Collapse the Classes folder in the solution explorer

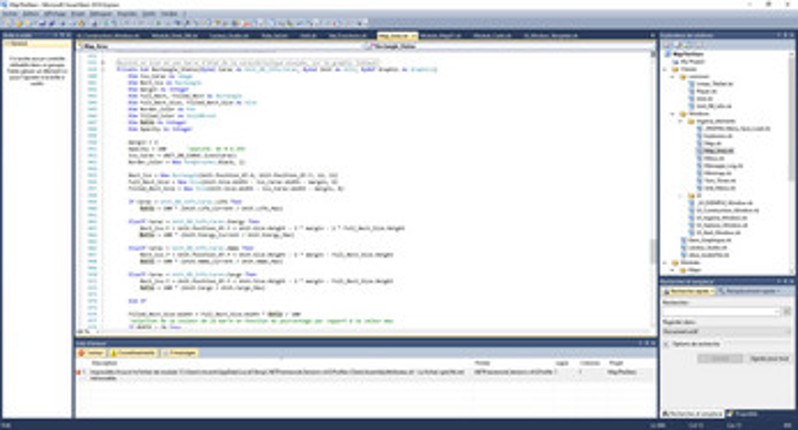(x=666, y=69)
